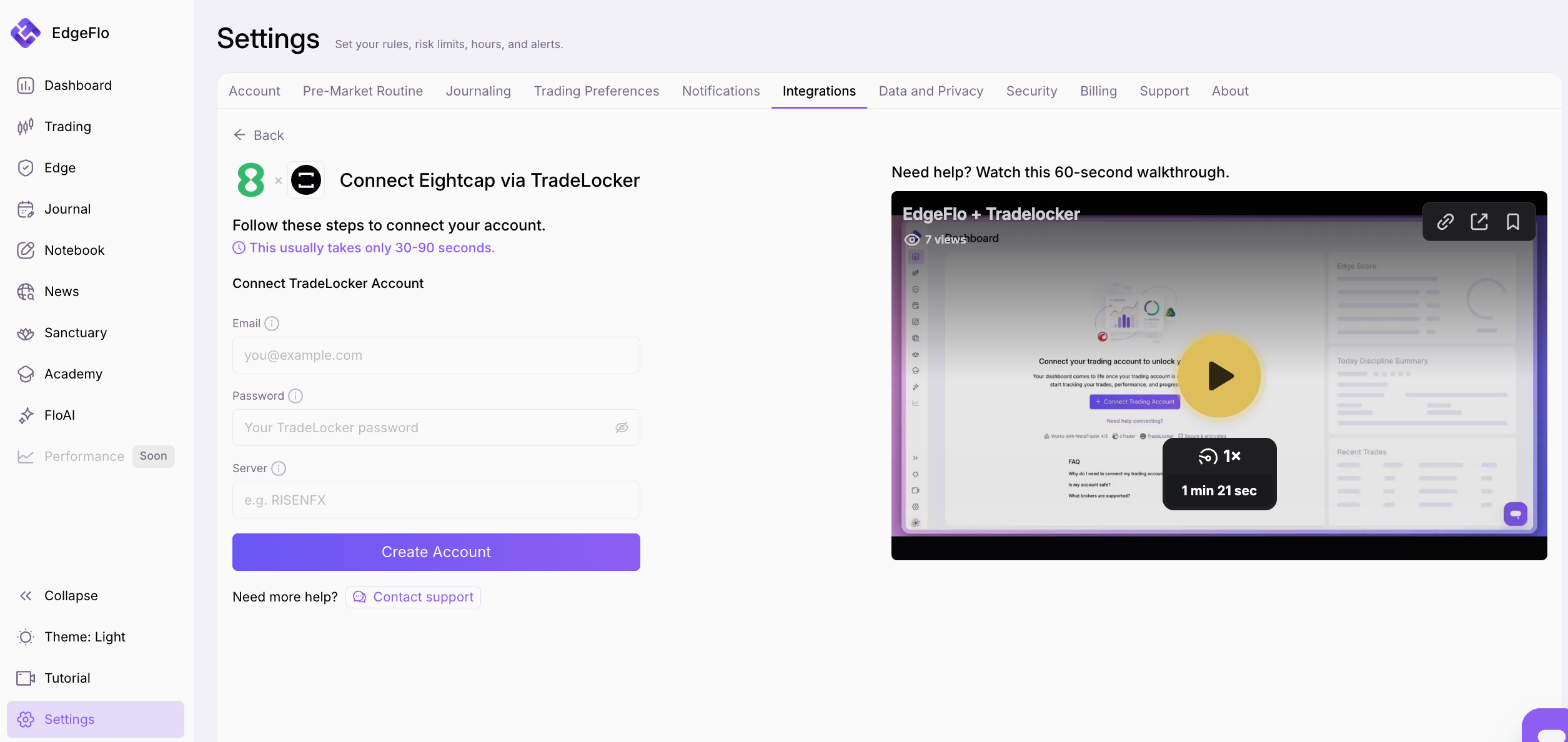The image size is (1568, 742).
Task: Go to the Edge shield icon
Action: pos(26,168)
